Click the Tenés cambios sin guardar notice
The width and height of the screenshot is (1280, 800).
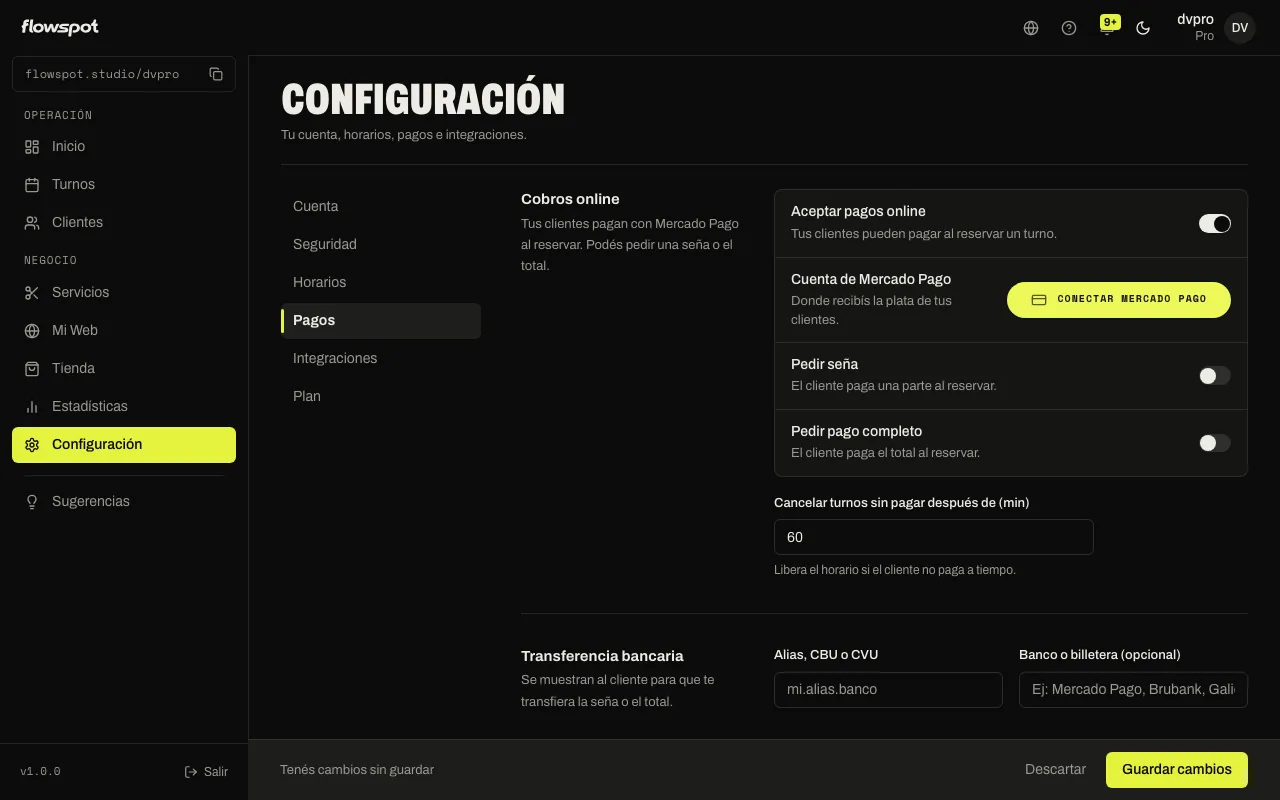[357, 770]
